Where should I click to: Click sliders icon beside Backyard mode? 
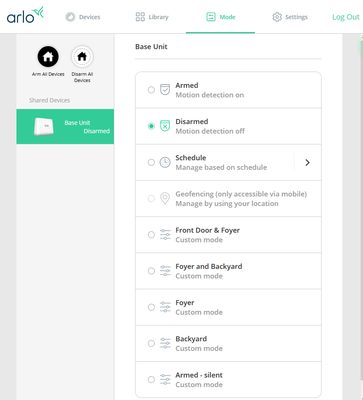(x=165, y=343)
